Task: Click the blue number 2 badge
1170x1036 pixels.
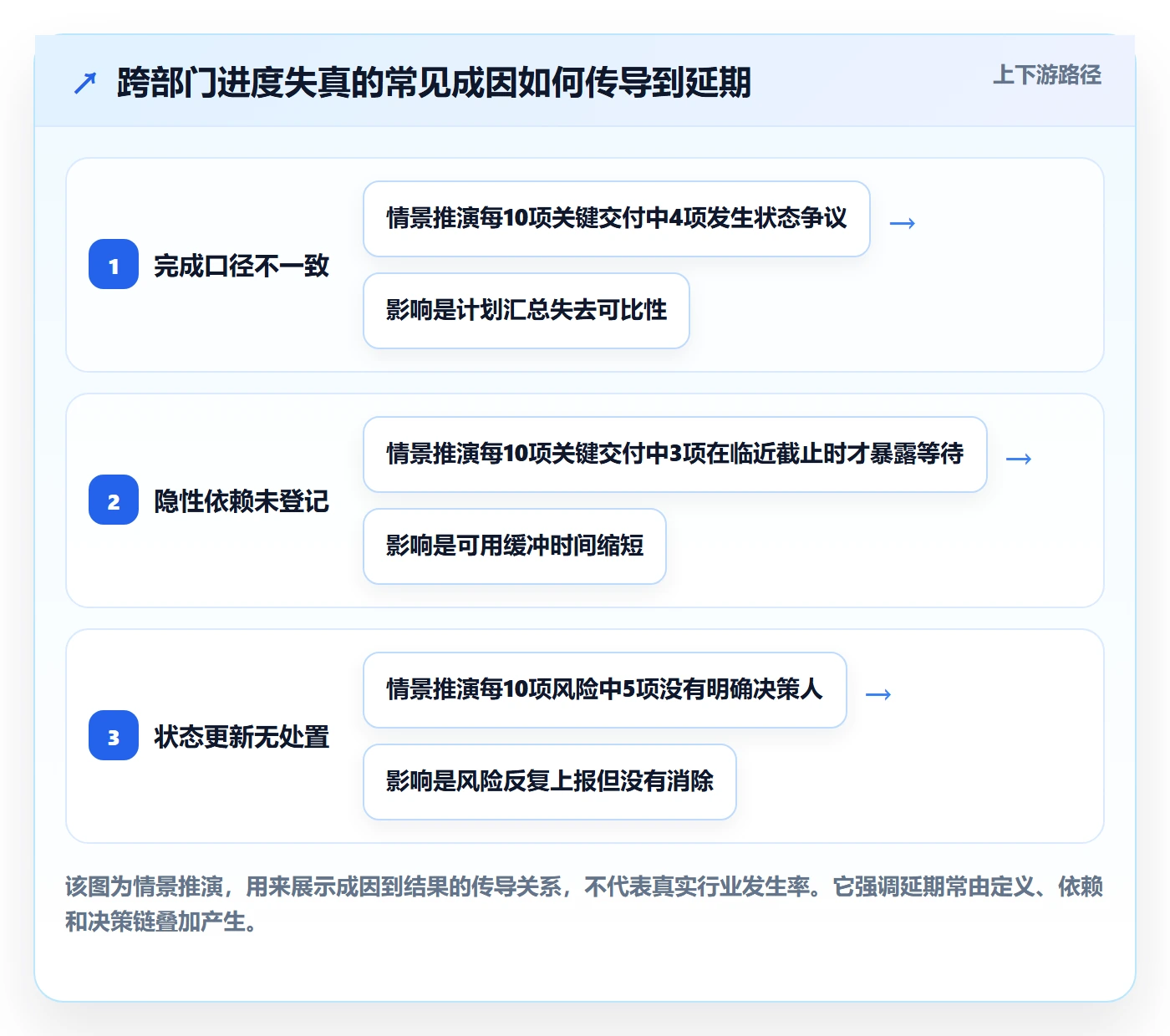Action: (x=114, y=500)
